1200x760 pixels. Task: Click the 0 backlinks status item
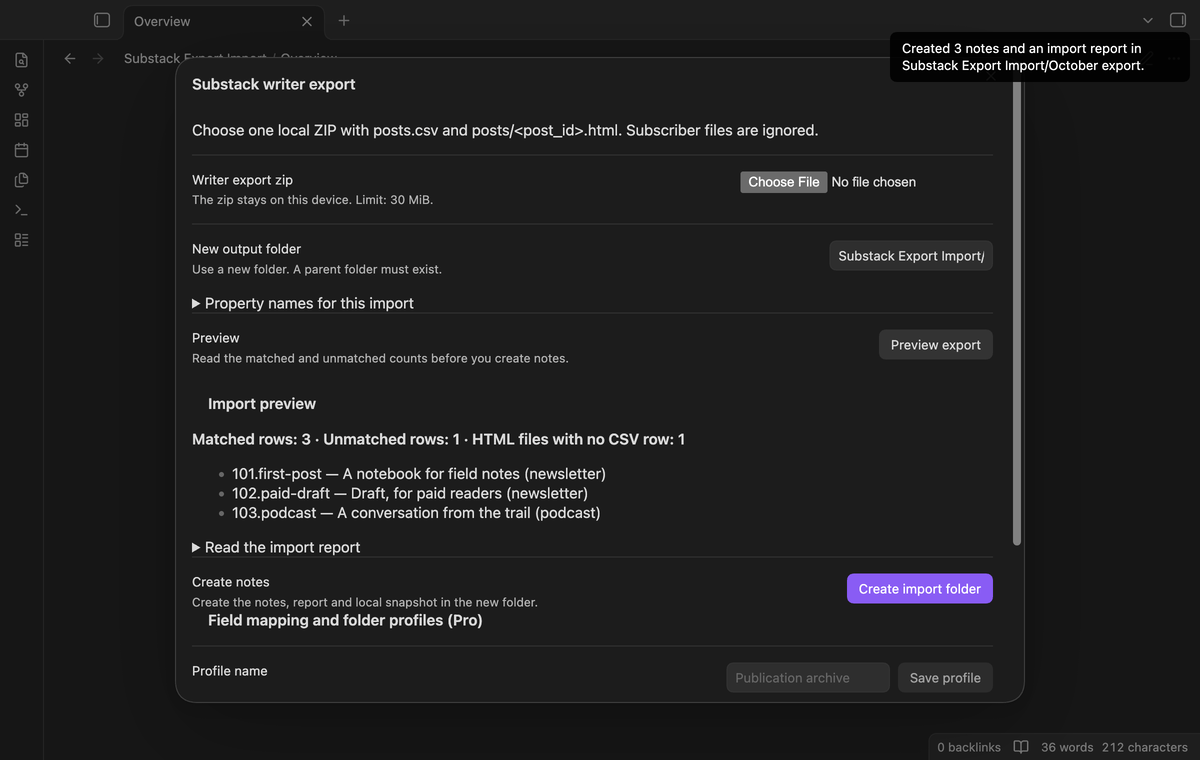[969, 747]
